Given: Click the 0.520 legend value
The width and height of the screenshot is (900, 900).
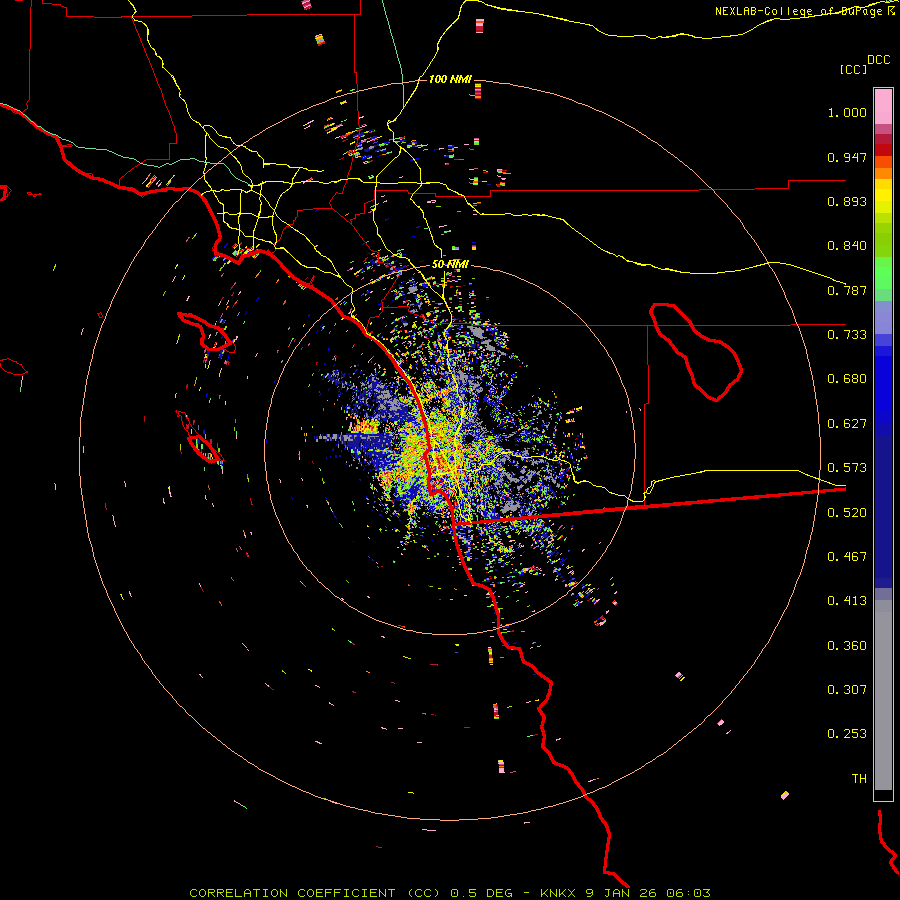Looking at the screenshot, I should [x=847, y=513].
